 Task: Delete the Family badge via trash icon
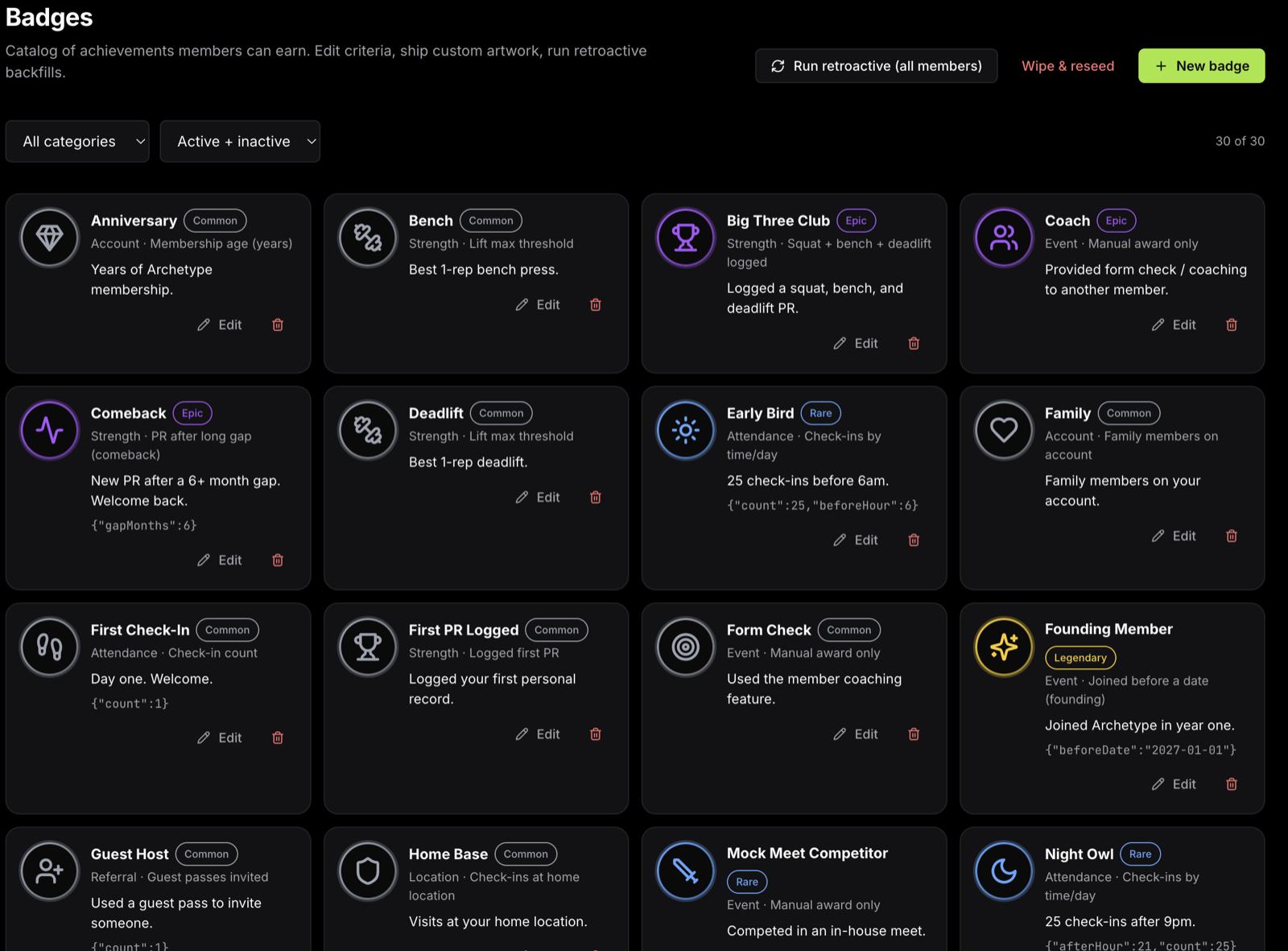tap(1232, 535)
